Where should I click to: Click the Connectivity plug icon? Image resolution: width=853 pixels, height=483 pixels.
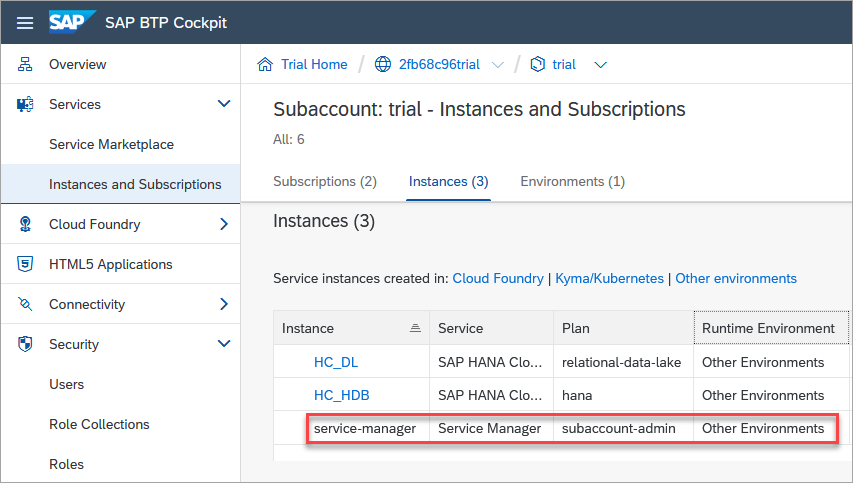[x=25, y=304]
